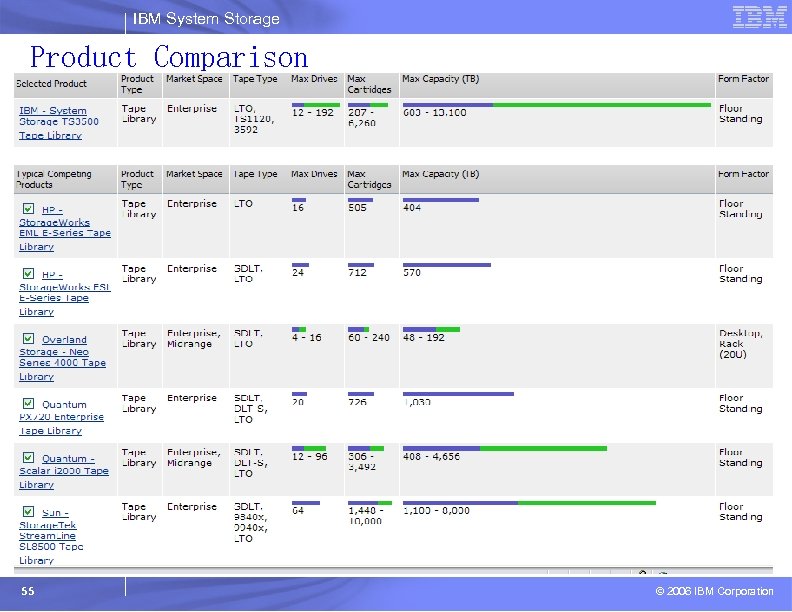Click IBM max drives value 12 - 192
Viewport: 792px width, 612px height.
point(313,113)
